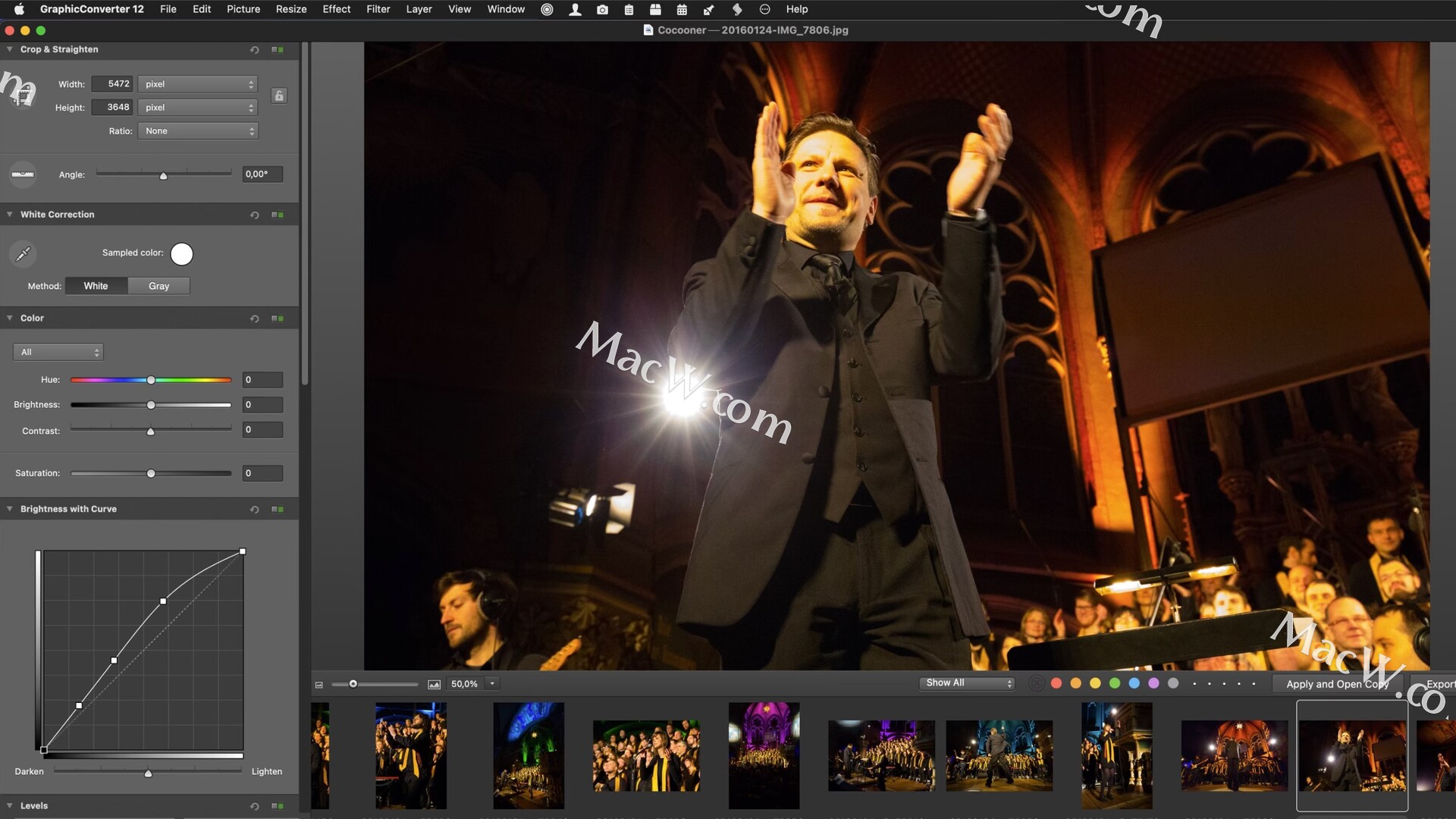Toggle the Brightness with Curve enable switch
This screenshot has width=1456, height=819.
278,510
